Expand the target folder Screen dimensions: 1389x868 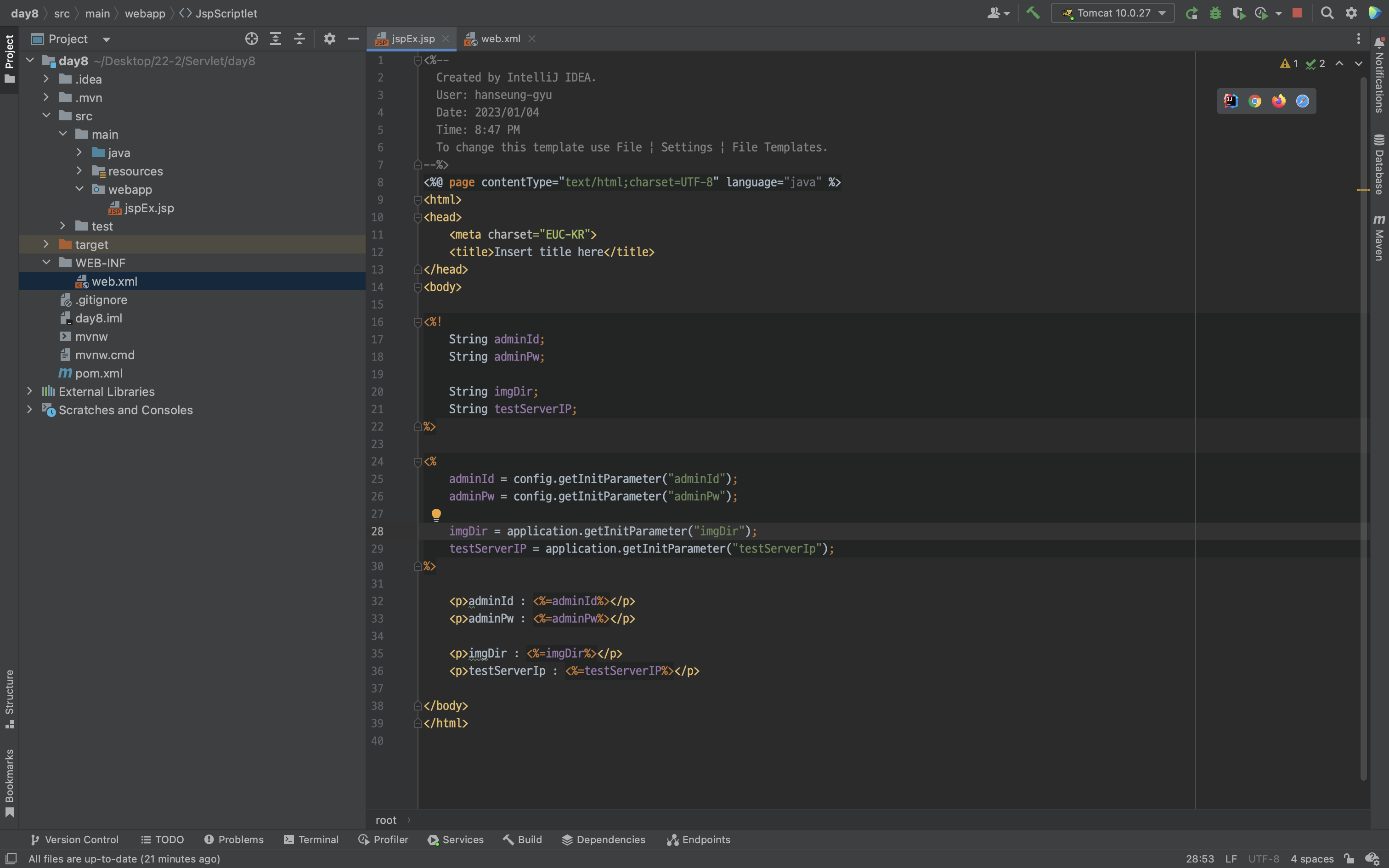46,244
